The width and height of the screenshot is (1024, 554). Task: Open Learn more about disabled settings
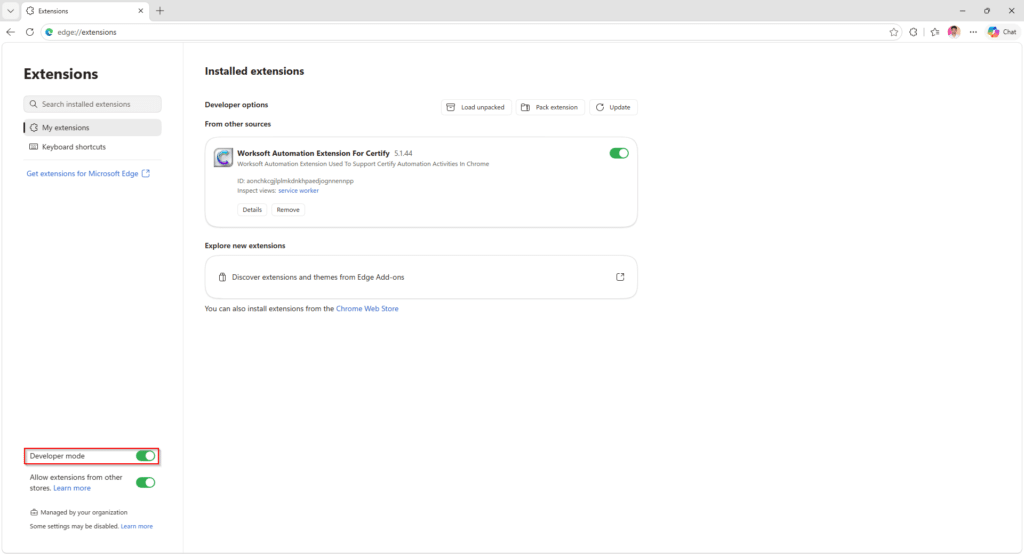[x=136, y=527]
